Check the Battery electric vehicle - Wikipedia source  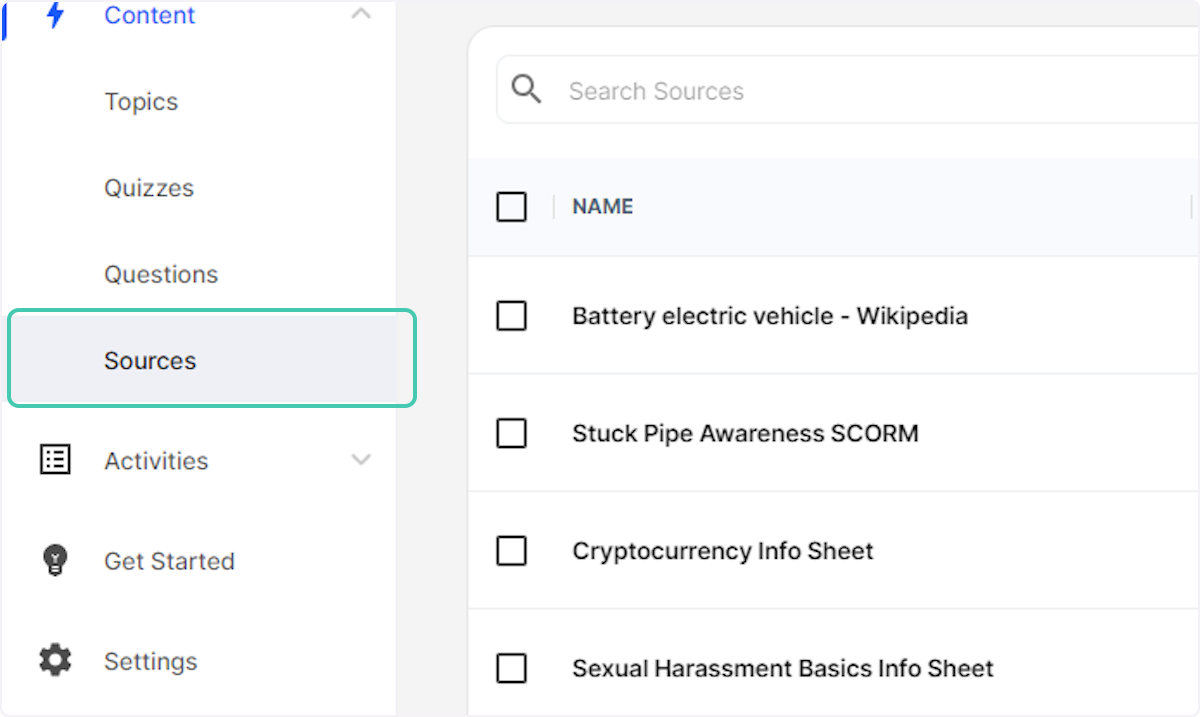(x=511, y=315)
